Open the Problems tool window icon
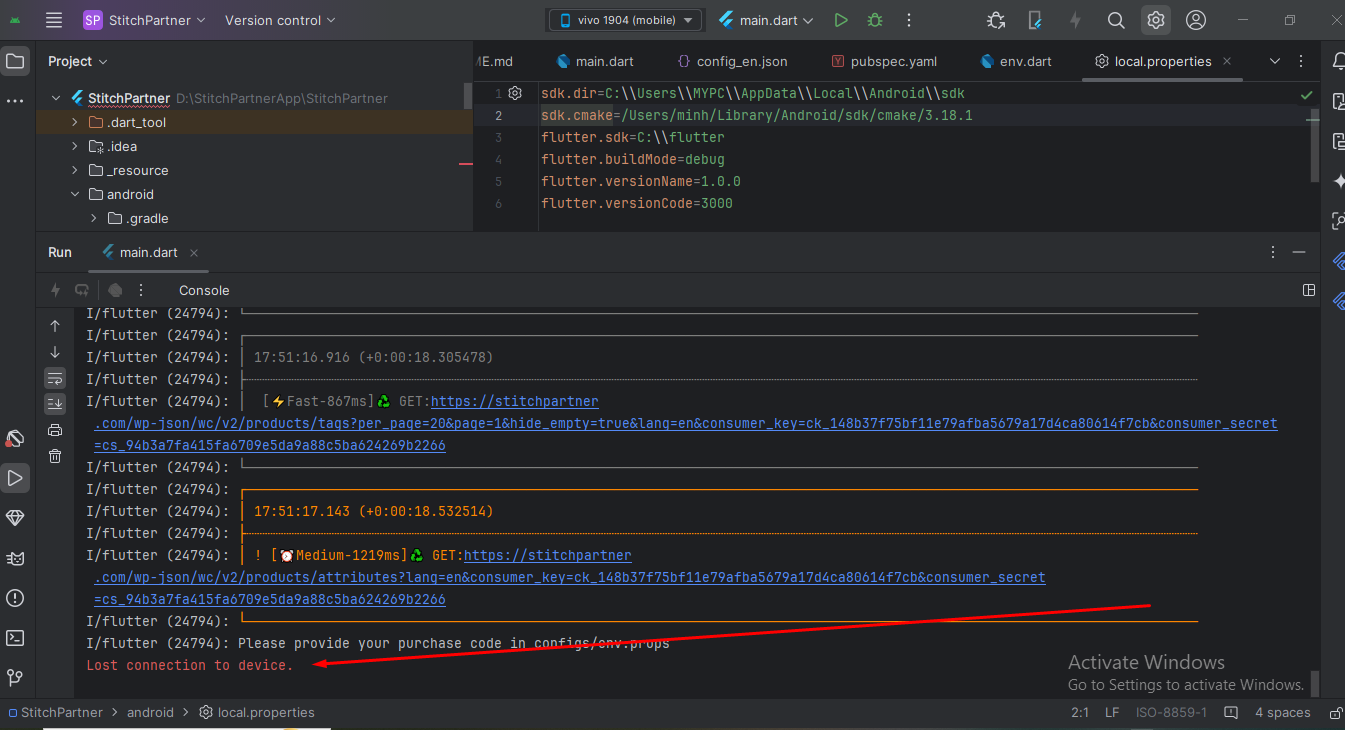 (x=15, y=598)
